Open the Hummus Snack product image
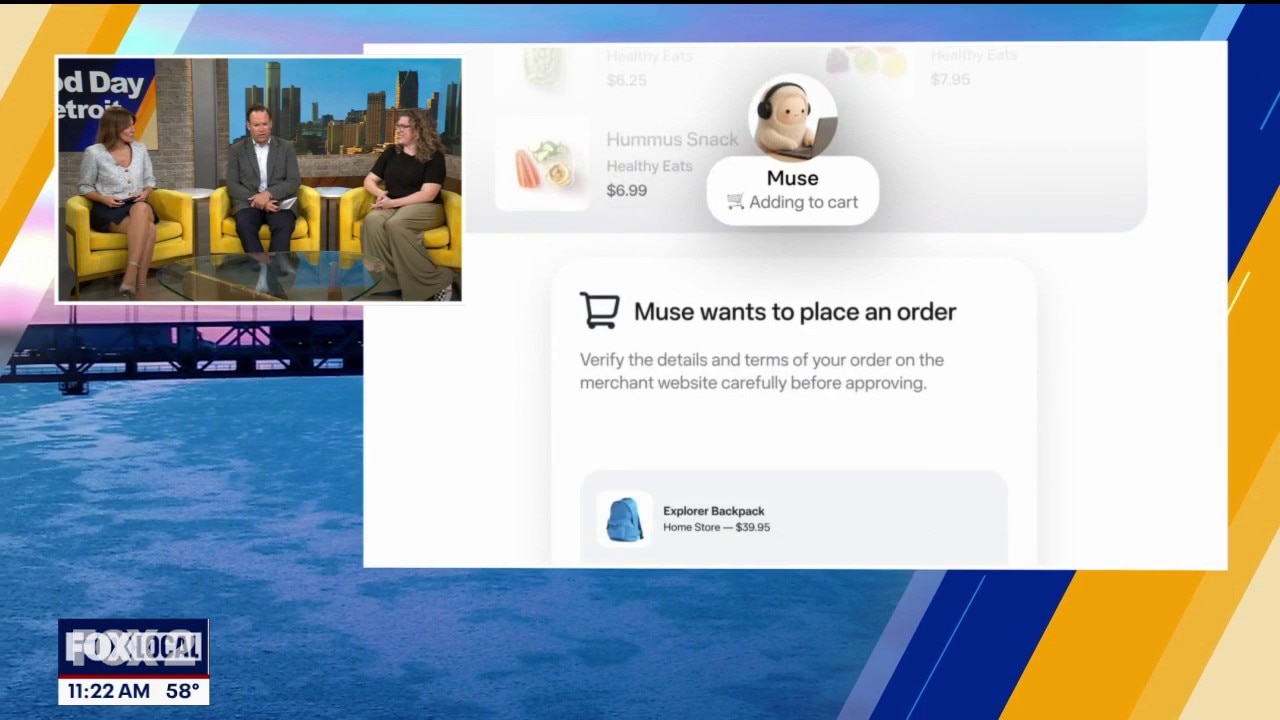The width and height of the screenshot is (1280, 720). [542, 164]
